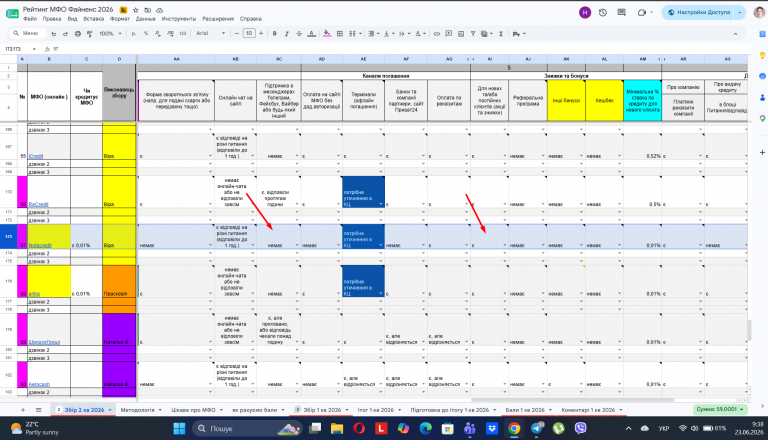Activate the paint format tool

[x=90, y=34]
